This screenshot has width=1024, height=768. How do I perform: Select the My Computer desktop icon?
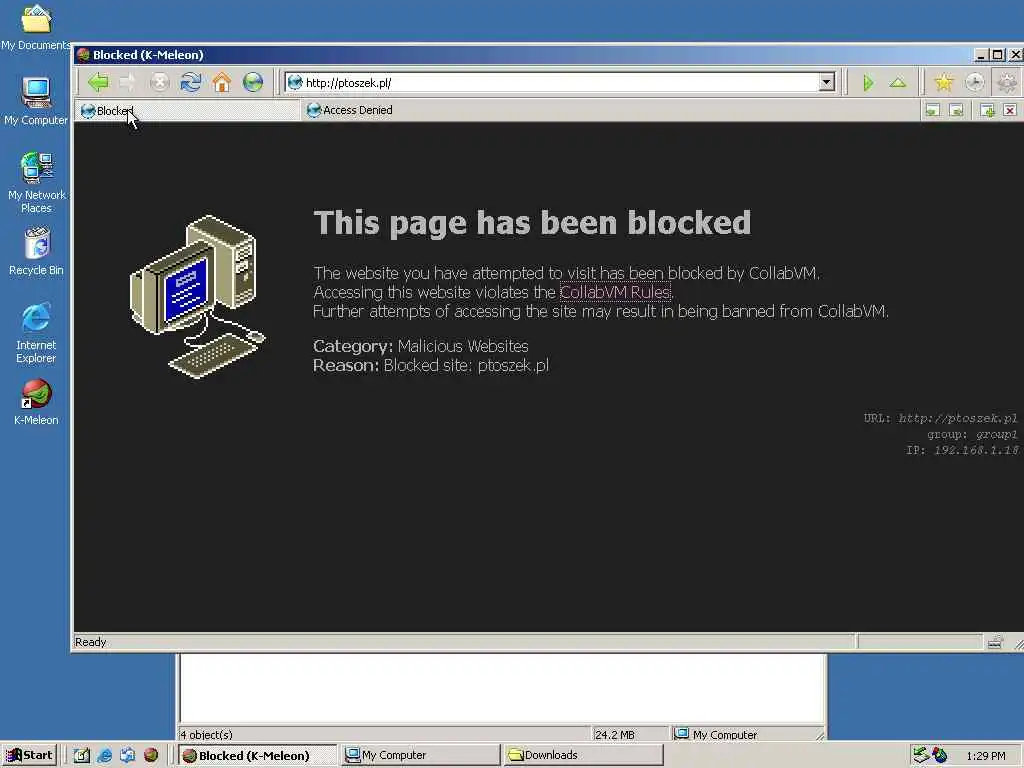pos(36,101)
